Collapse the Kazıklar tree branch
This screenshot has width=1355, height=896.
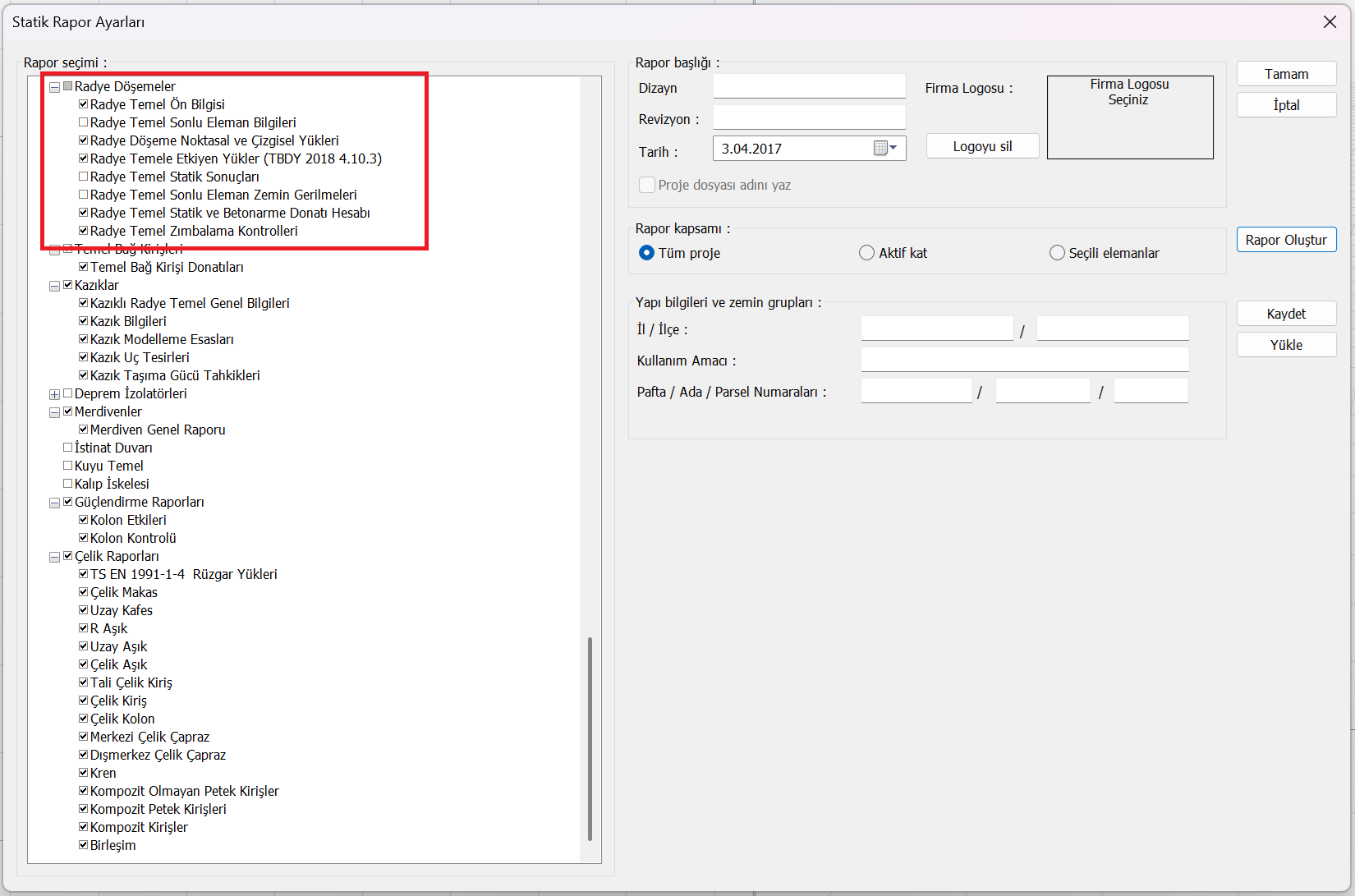[x=54, y=286]
